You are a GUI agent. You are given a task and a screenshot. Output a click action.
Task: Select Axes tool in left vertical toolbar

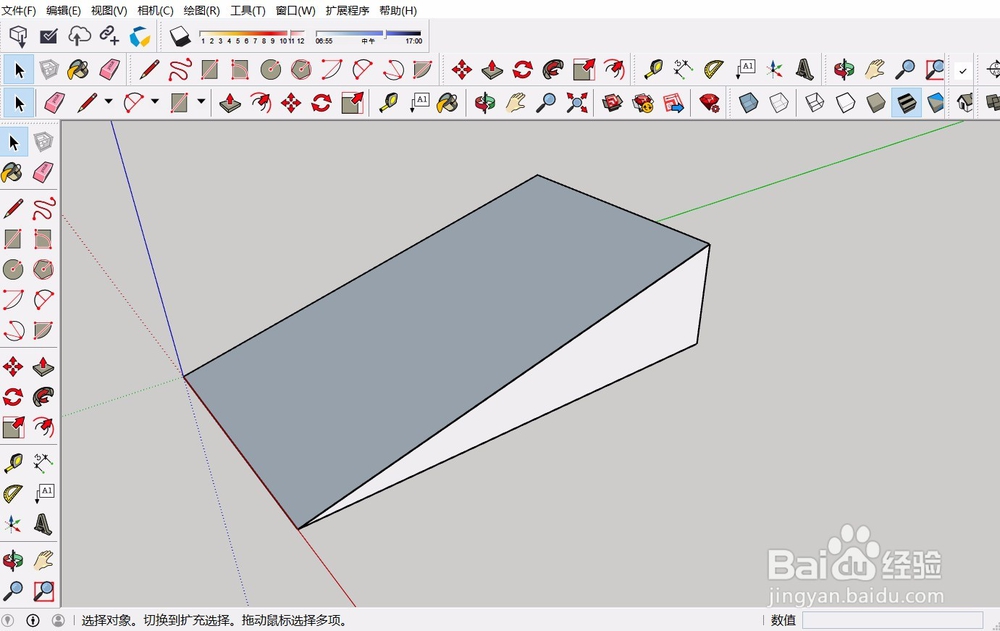point(13,524)
